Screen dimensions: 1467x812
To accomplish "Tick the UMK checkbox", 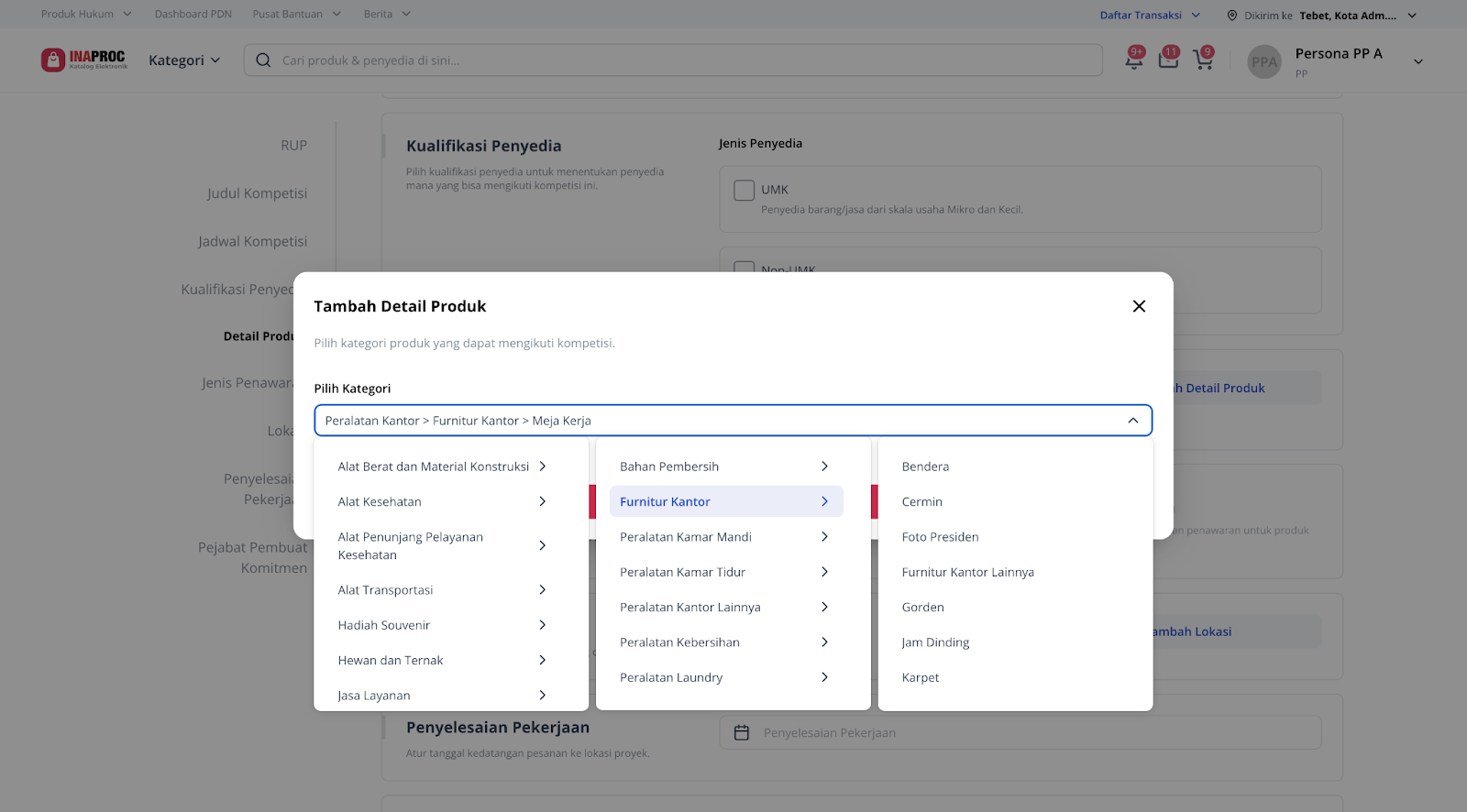I will click(744, 190).
